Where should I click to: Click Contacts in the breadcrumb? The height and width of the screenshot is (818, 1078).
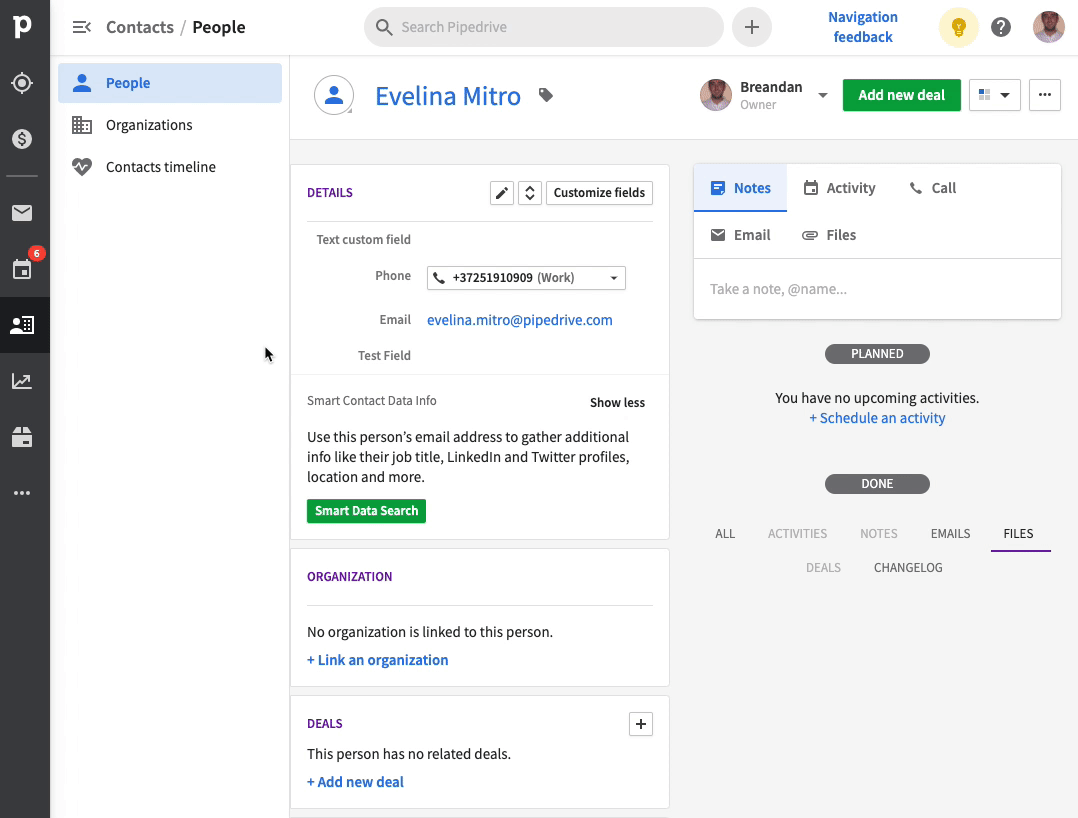(x=140, y=27)
